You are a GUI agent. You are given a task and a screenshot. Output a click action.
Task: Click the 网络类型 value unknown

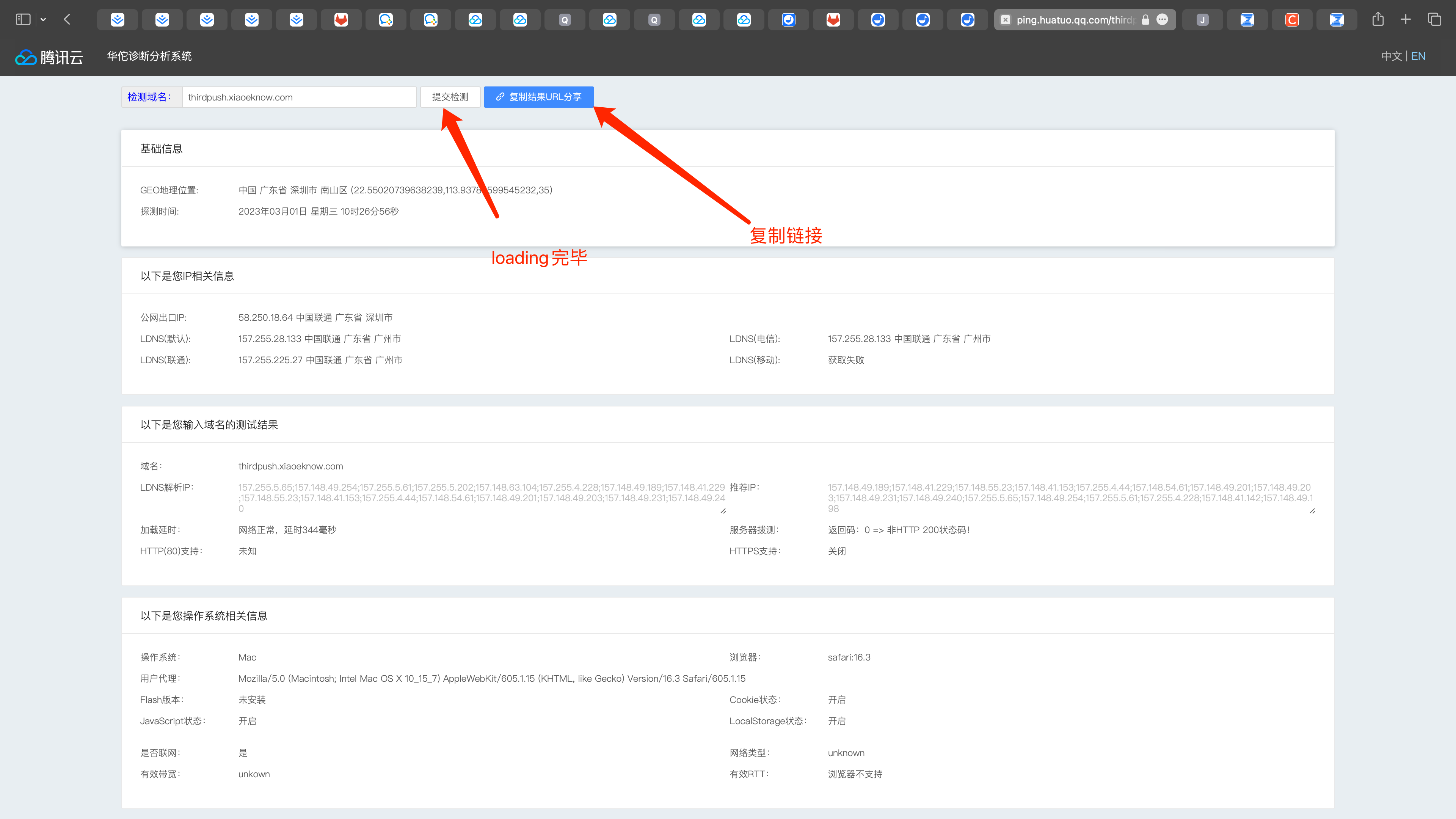[846, 753]
